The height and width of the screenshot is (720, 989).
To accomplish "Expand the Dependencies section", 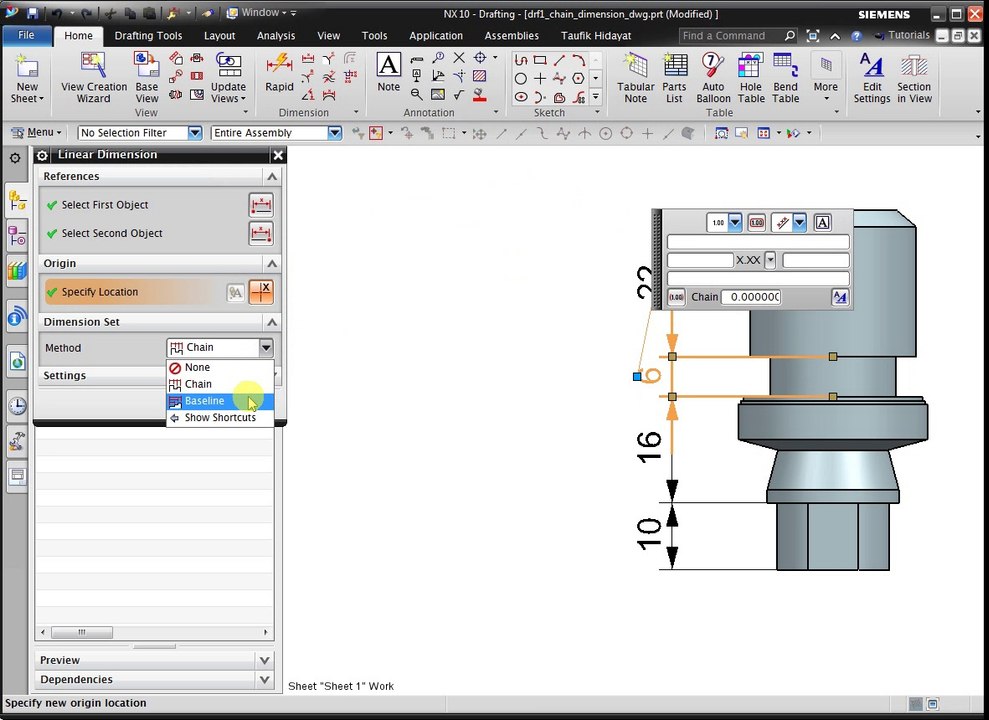I will tap(264, 680).
